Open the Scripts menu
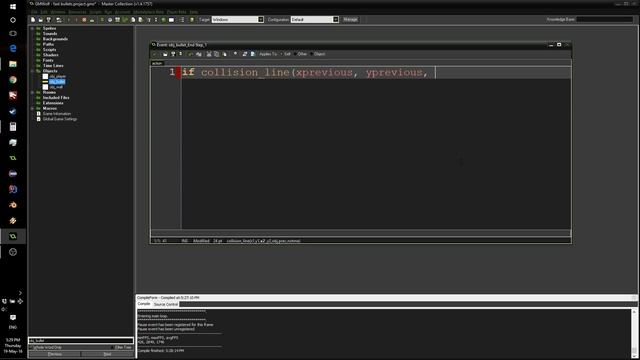 pyautogui.click(x=95, y=12)
